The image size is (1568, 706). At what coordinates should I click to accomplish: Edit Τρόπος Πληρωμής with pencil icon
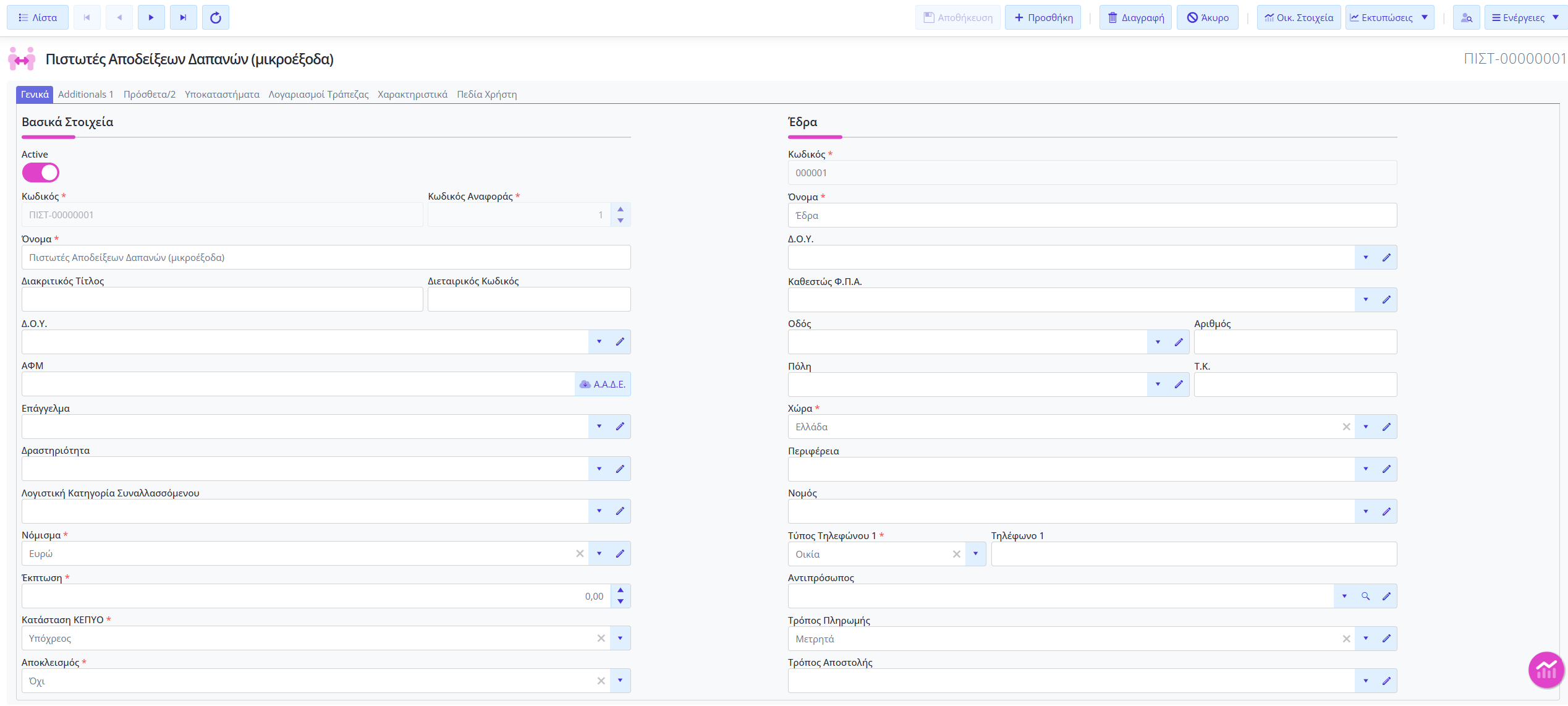[x=1386, y=639]
